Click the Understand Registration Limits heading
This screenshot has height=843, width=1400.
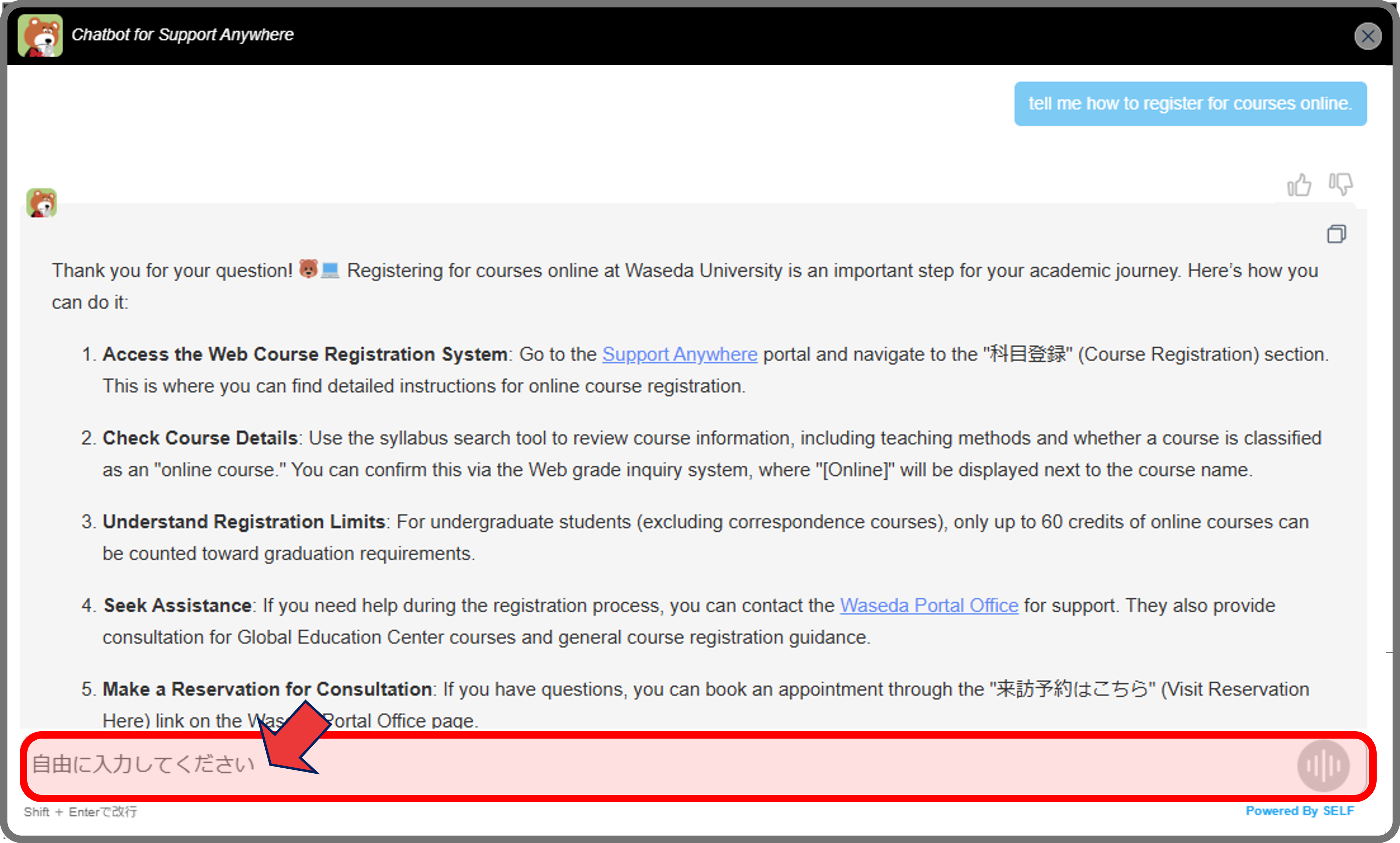coord(243,522)
